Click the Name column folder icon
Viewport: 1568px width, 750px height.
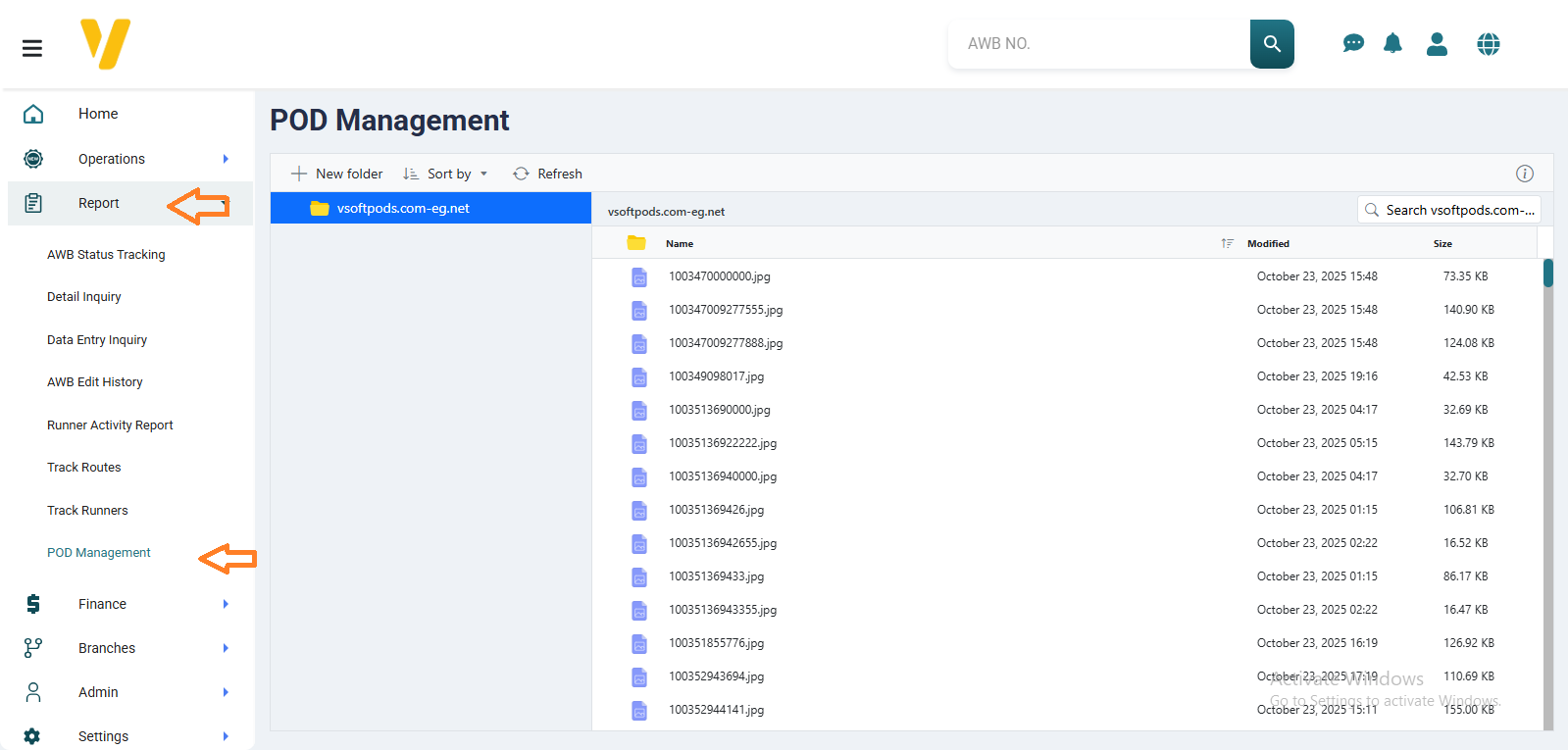pyautogui.click(x=636, y=243)
